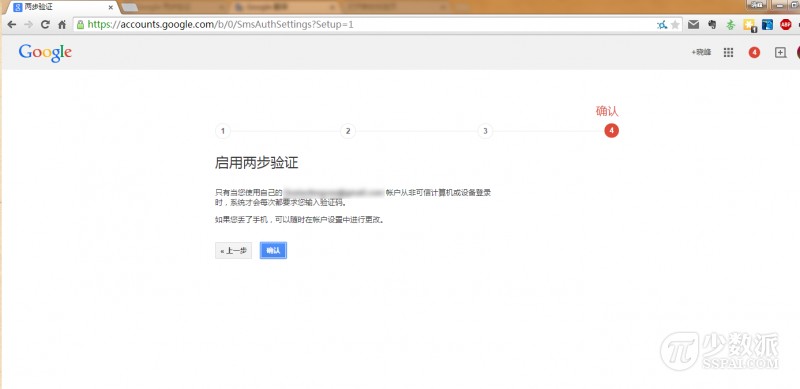Open the mail envelope extension
Viewport: 800px width, 389px height.
[x=693, y=24]
